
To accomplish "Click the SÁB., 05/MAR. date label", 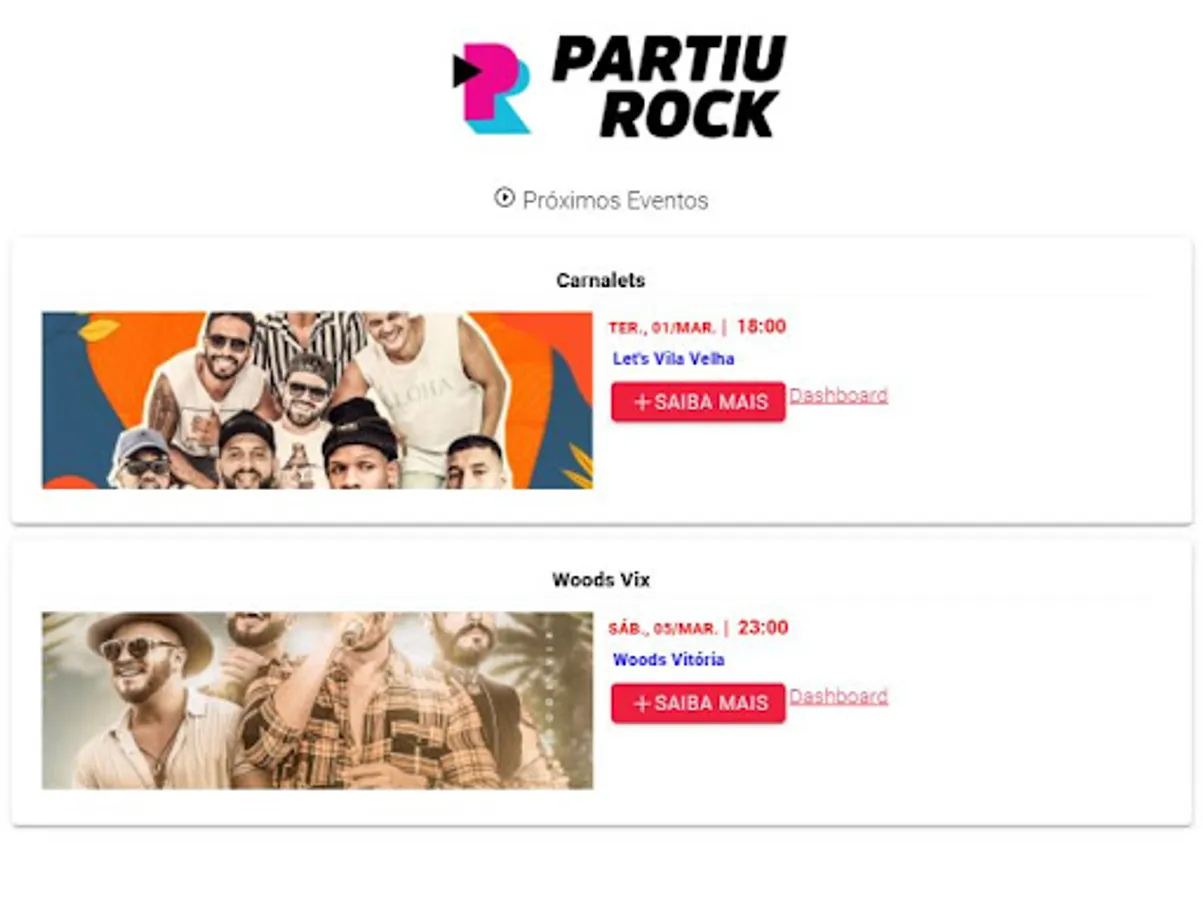I will click(663, 628).
